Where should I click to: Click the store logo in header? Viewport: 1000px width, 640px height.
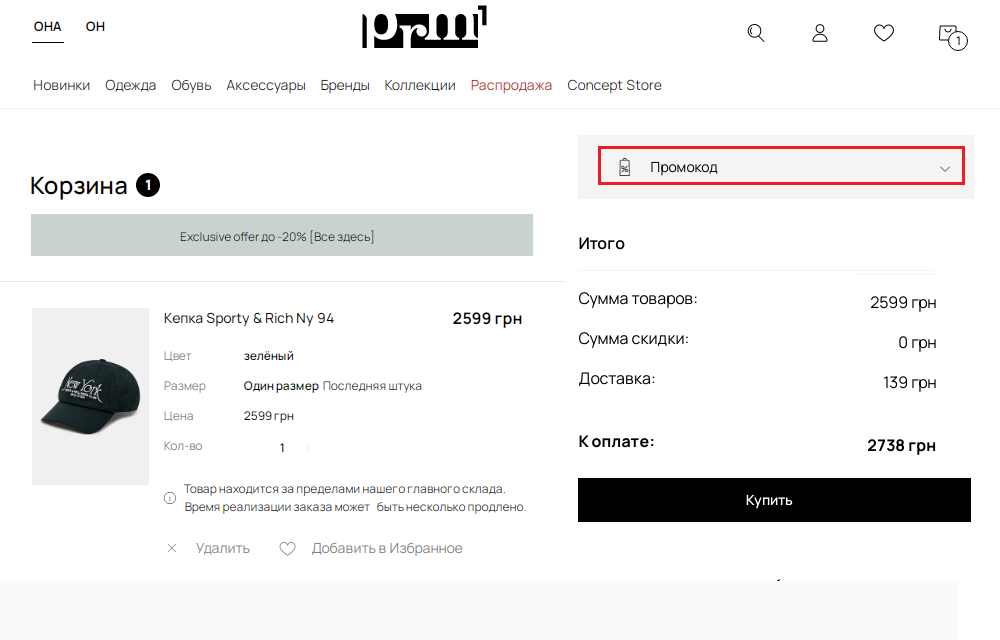click(x=424, y=28)
